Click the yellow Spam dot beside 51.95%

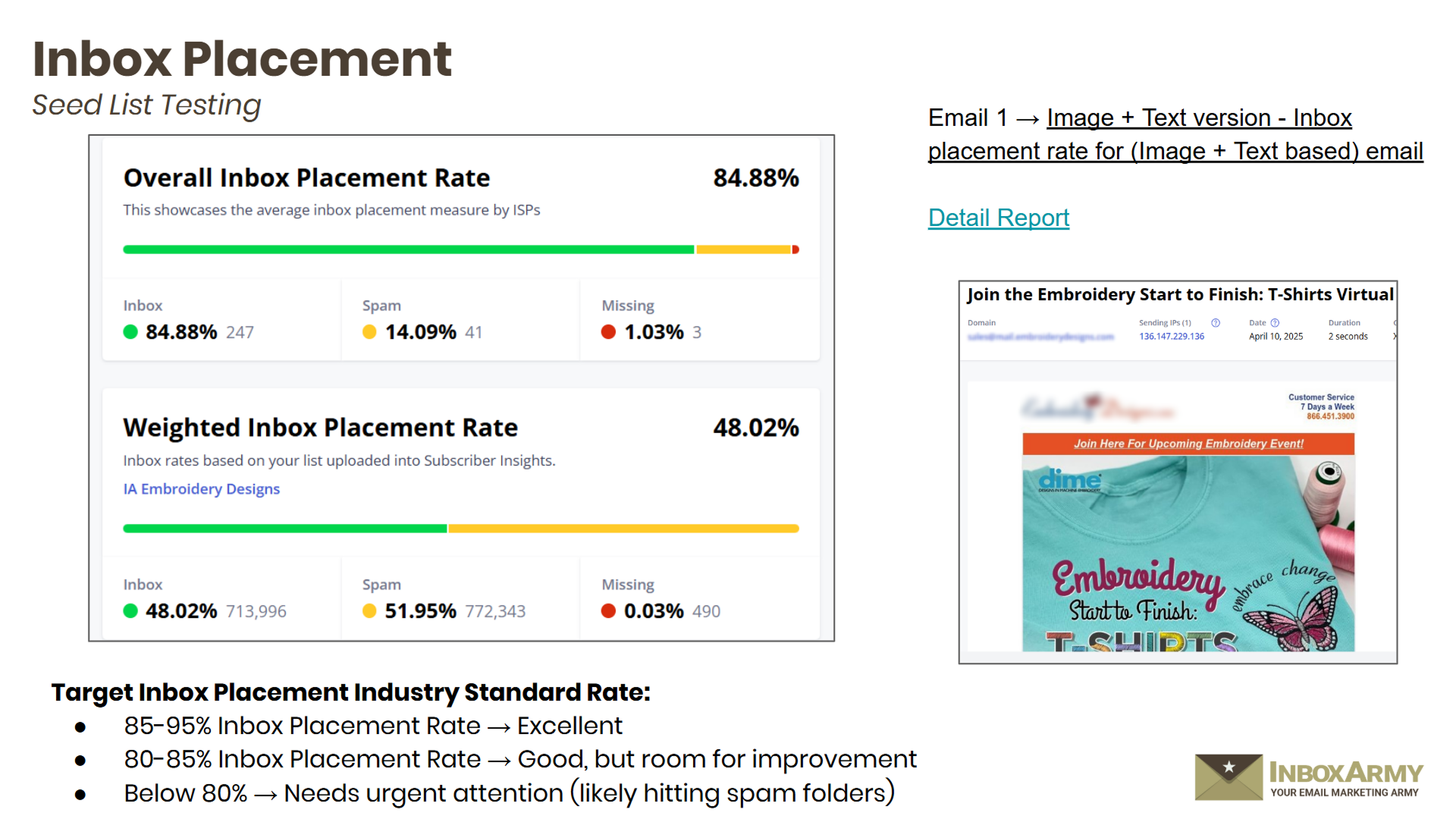tap(369, 611)
